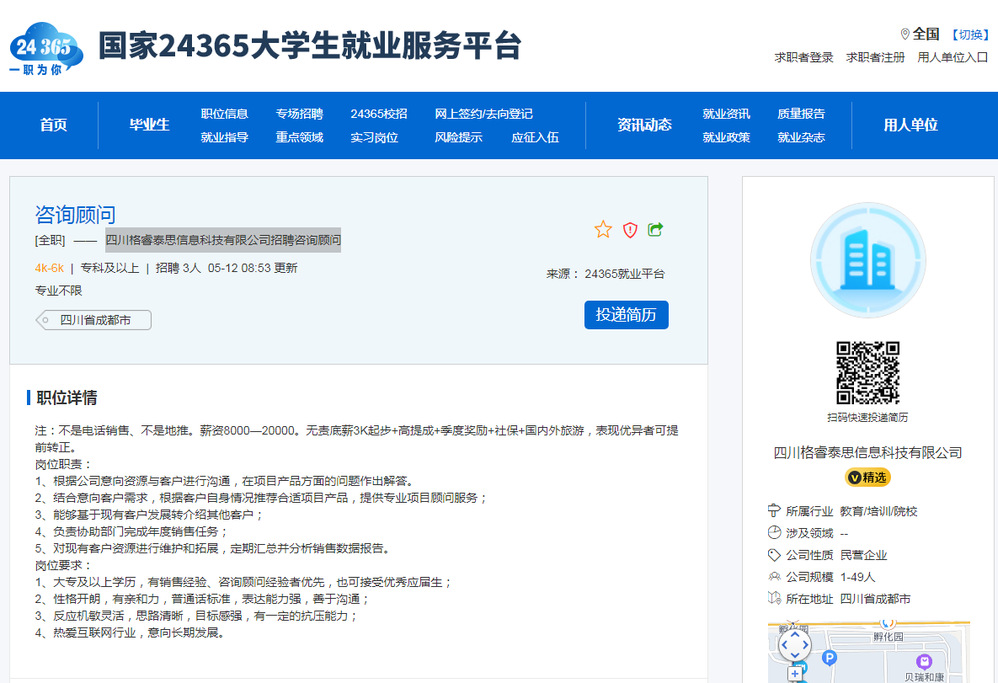Open the 实习岗位 link
The height and width of the screenshot is (683, 998).
coord(374,138)
